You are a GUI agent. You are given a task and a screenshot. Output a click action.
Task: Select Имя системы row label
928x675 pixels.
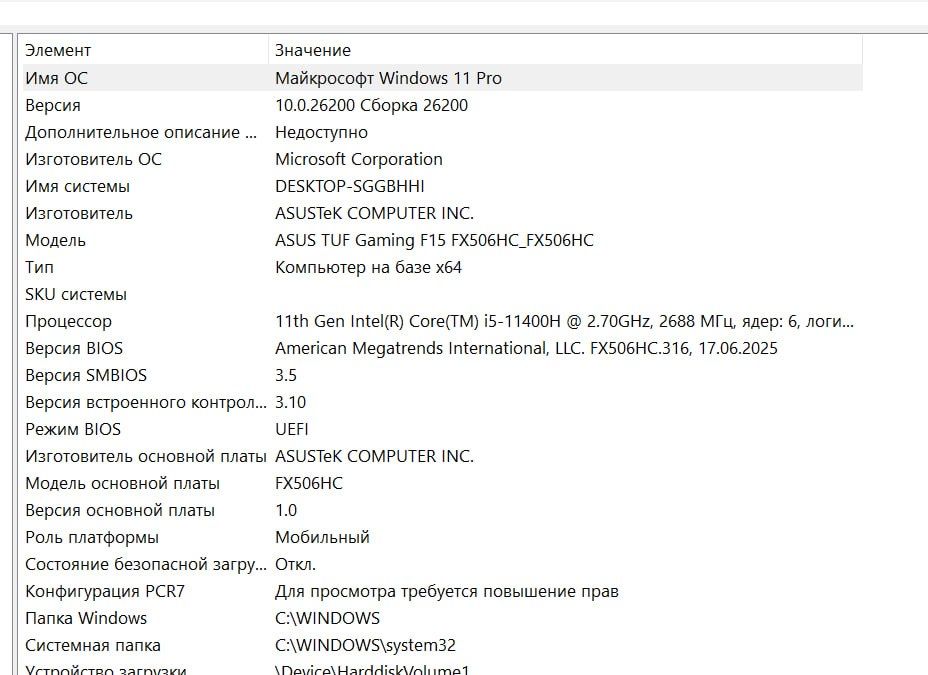(77, 186)
